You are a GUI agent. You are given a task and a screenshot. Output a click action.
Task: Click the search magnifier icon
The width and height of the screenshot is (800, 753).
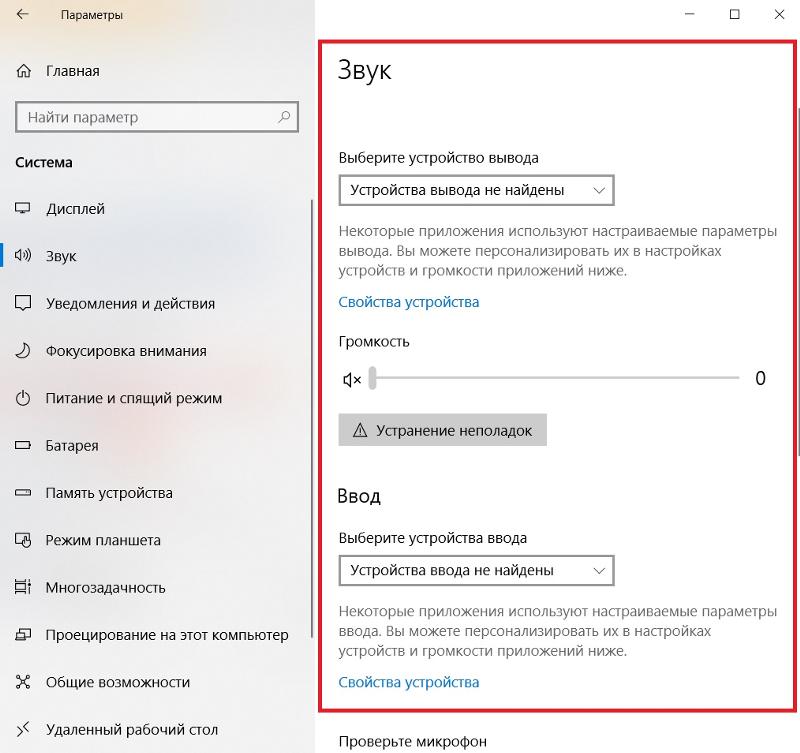284,117
